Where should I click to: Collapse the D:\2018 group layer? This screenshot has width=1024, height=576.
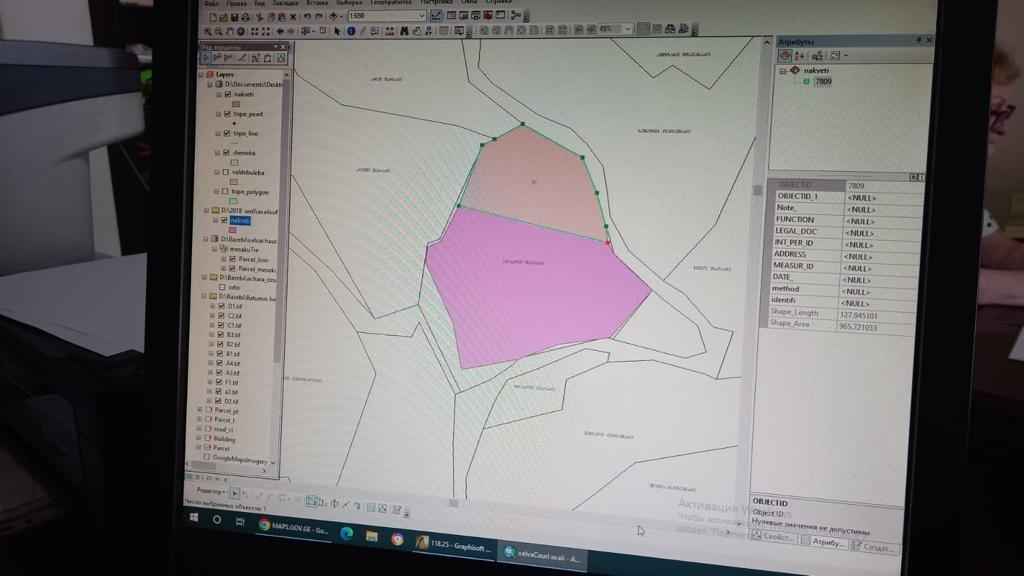(207, 210)
